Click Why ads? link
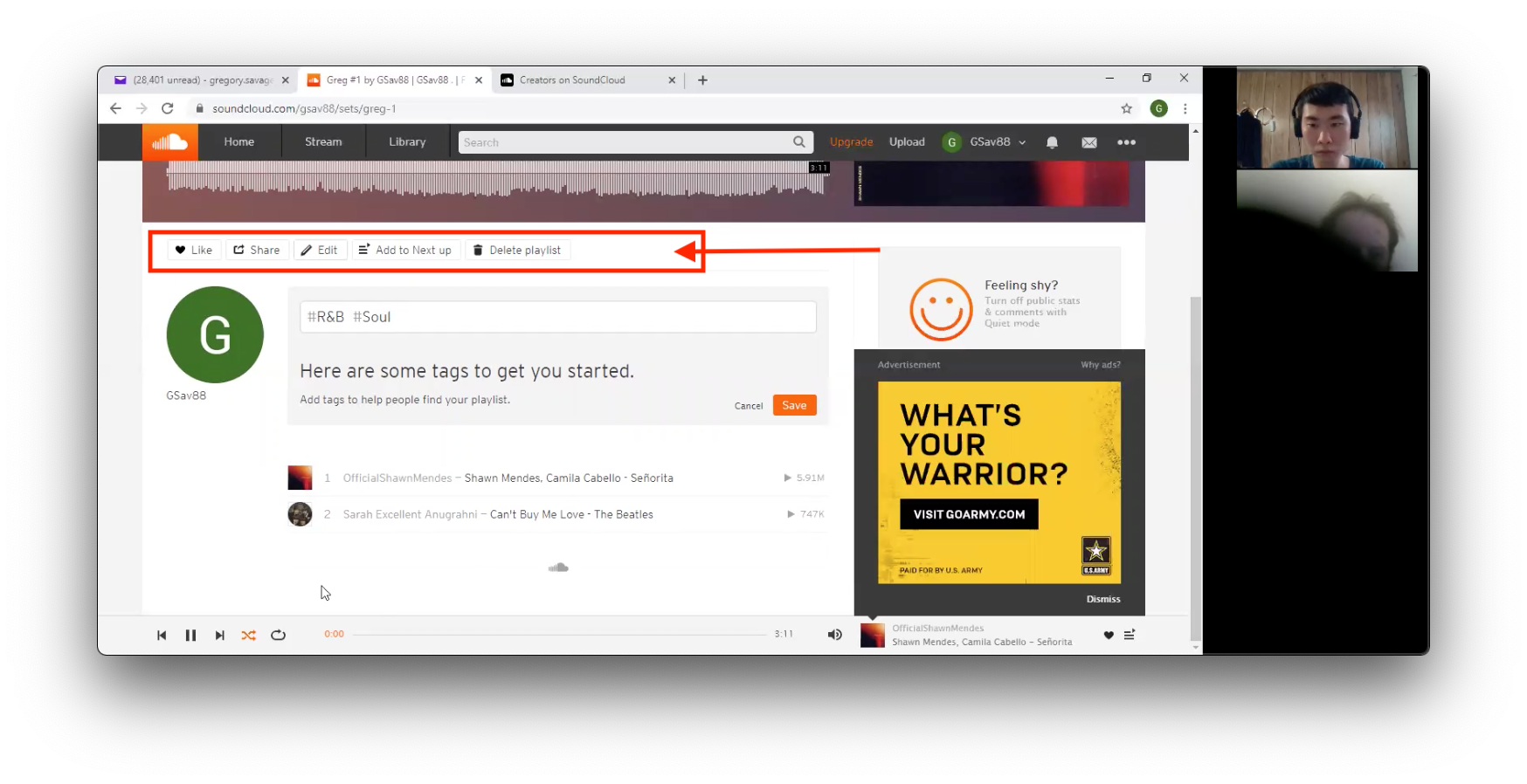Image resolution: width=1527 pixels, height=784 pixels. [1101, 365]
